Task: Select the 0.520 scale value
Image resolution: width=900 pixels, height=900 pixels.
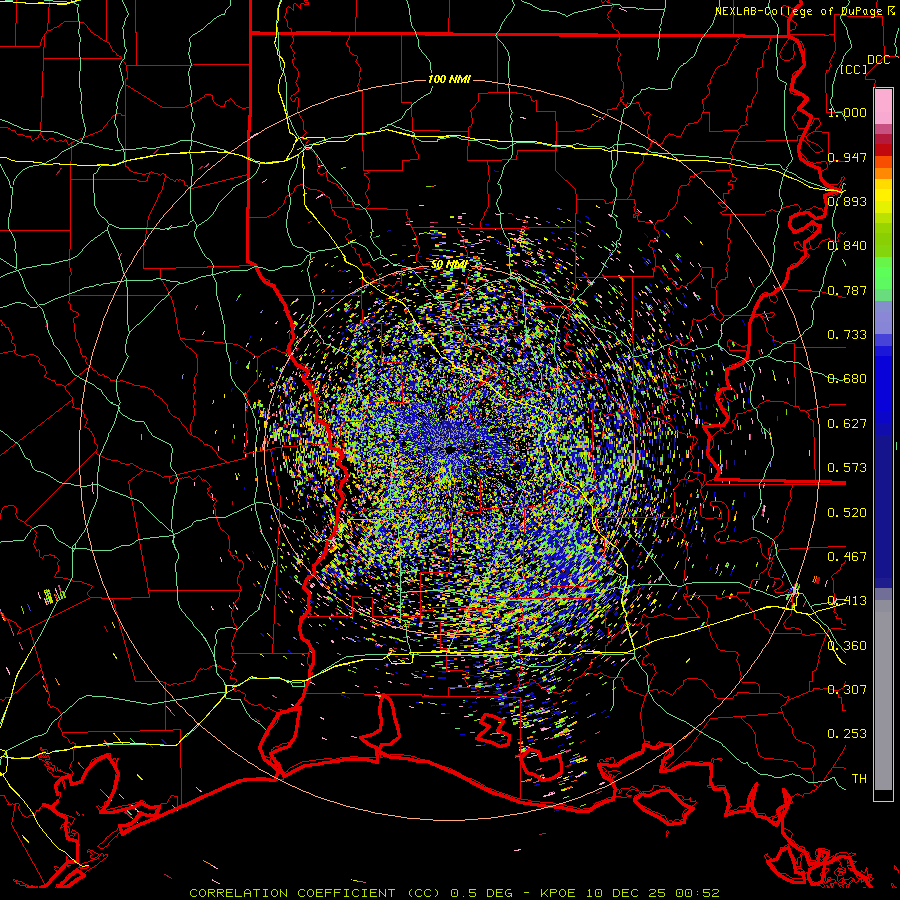Action: point(847,513)
